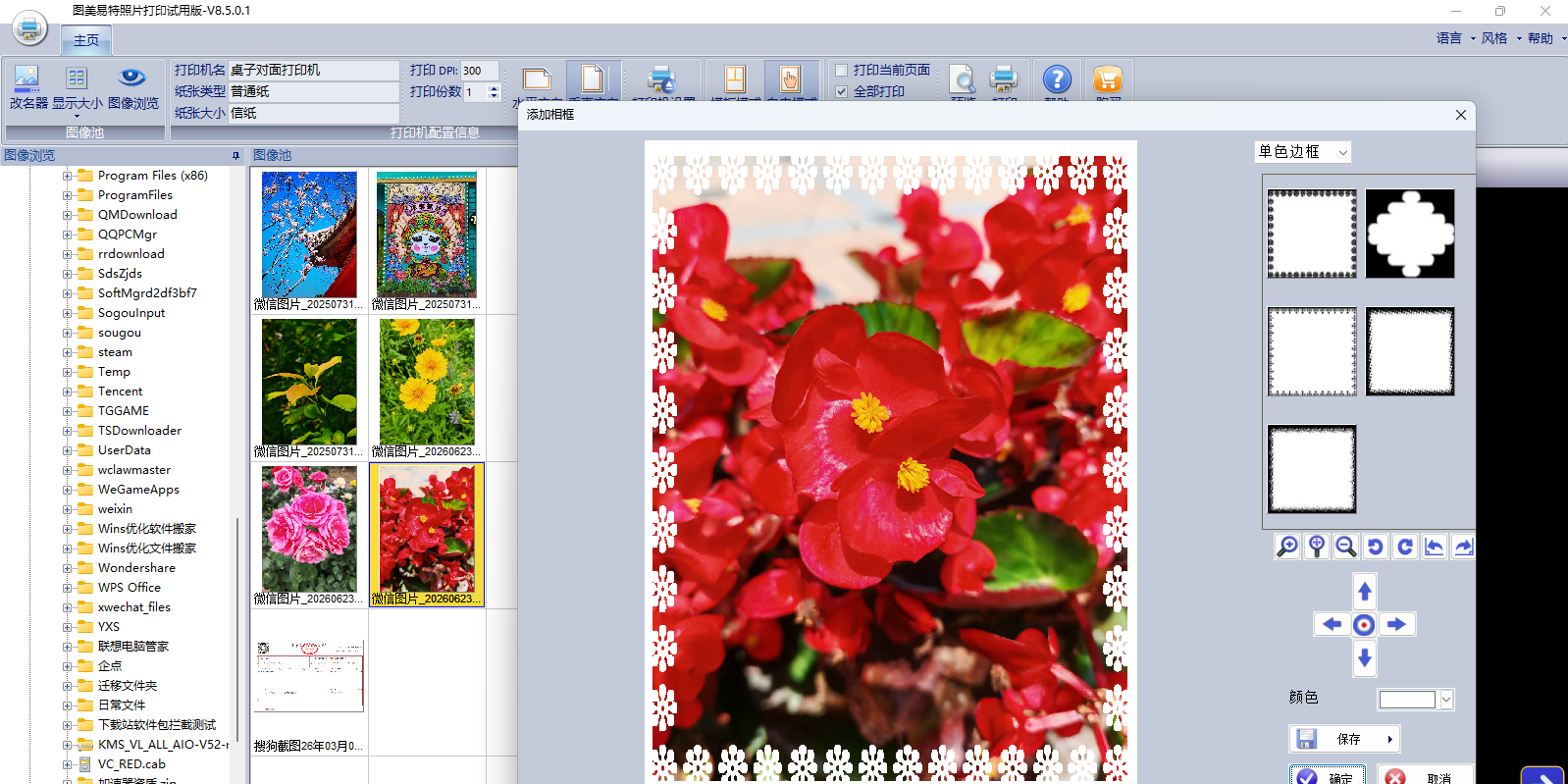Click the 纸张类型 paper type field
The height and width of the screenshot is (784, 1568).
(314, 92)
